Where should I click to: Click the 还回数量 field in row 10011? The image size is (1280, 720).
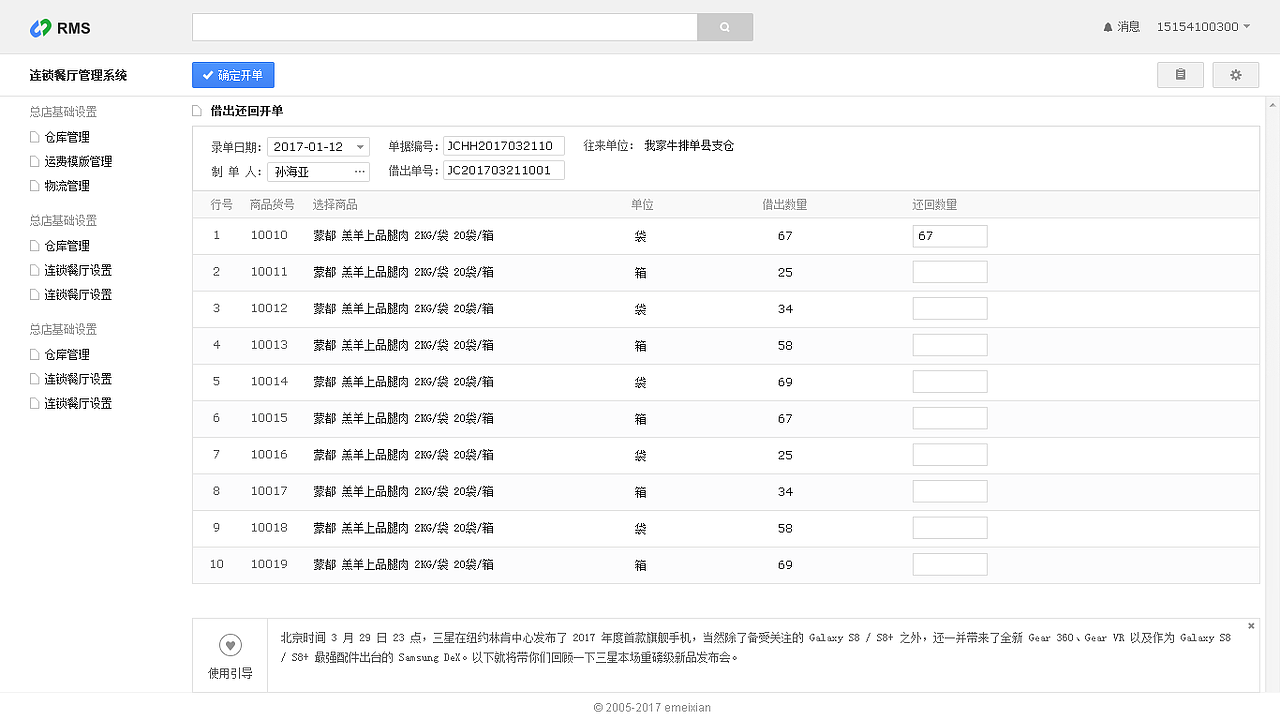(x=950, y=272)
